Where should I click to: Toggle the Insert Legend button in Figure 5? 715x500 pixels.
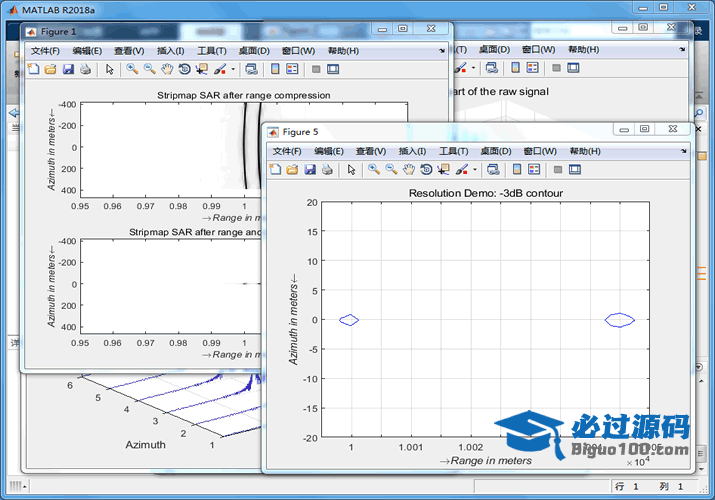pyautogui.click(x=533, y=170)
